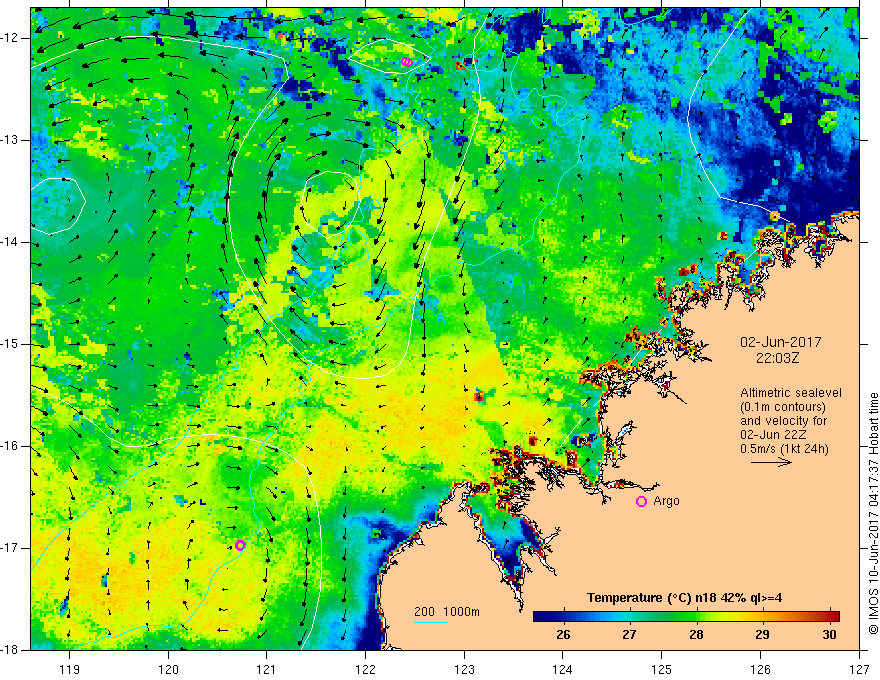
Task: Click the '-16' latitude axis label
Action: 11,446
